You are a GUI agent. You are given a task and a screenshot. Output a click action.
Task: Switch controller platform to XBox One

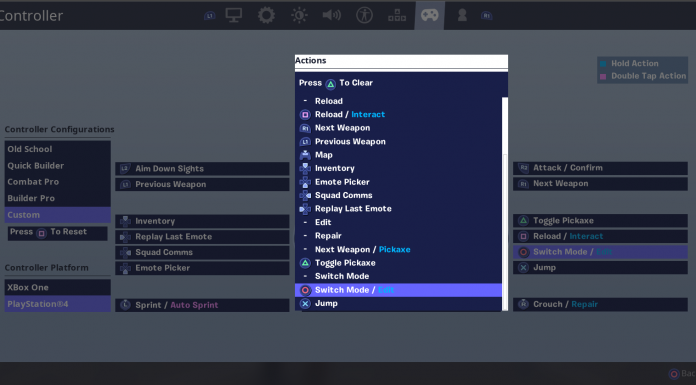click(58, 287)
